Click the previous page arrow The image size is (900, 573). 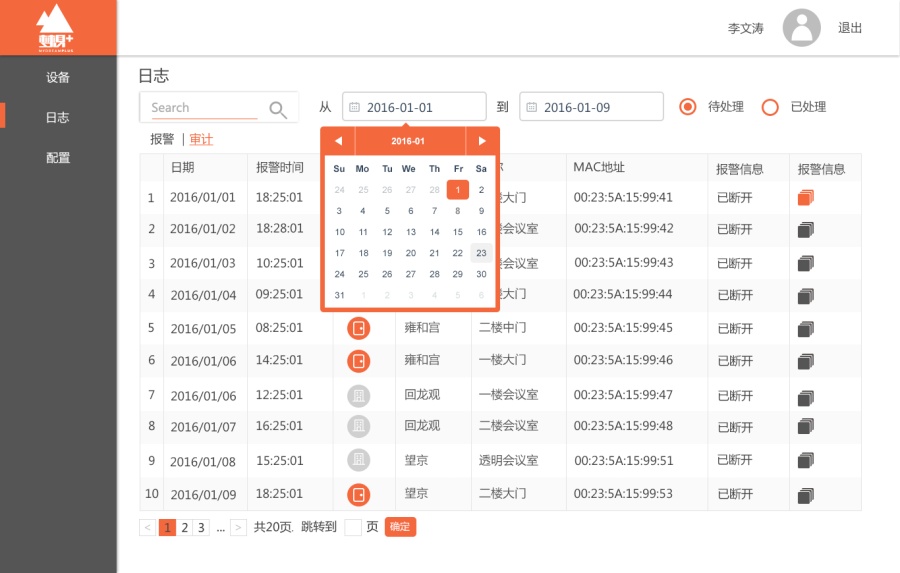(148, 528)
